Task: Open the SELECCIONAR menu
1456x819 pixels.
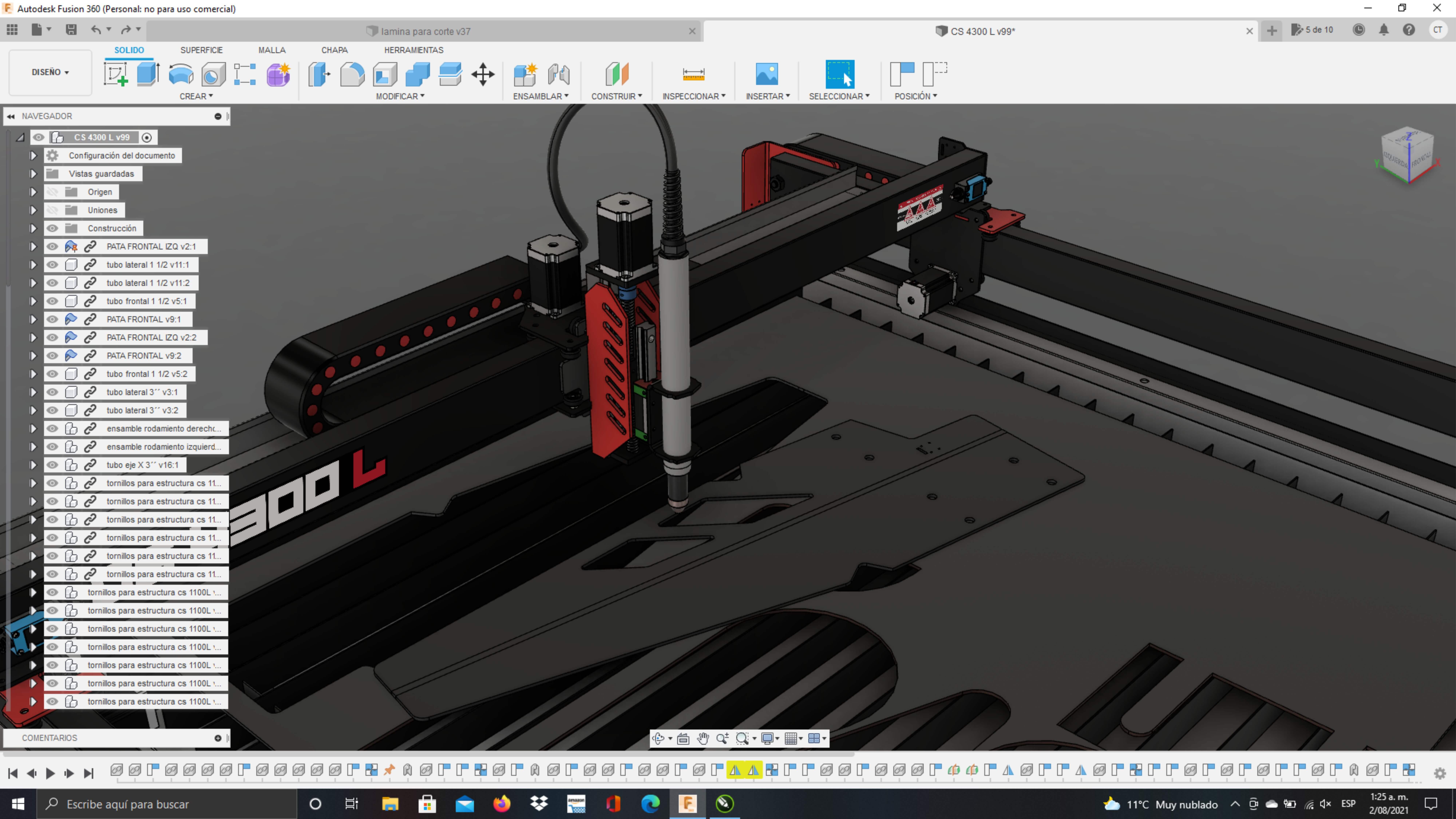Action: [839, 96]
